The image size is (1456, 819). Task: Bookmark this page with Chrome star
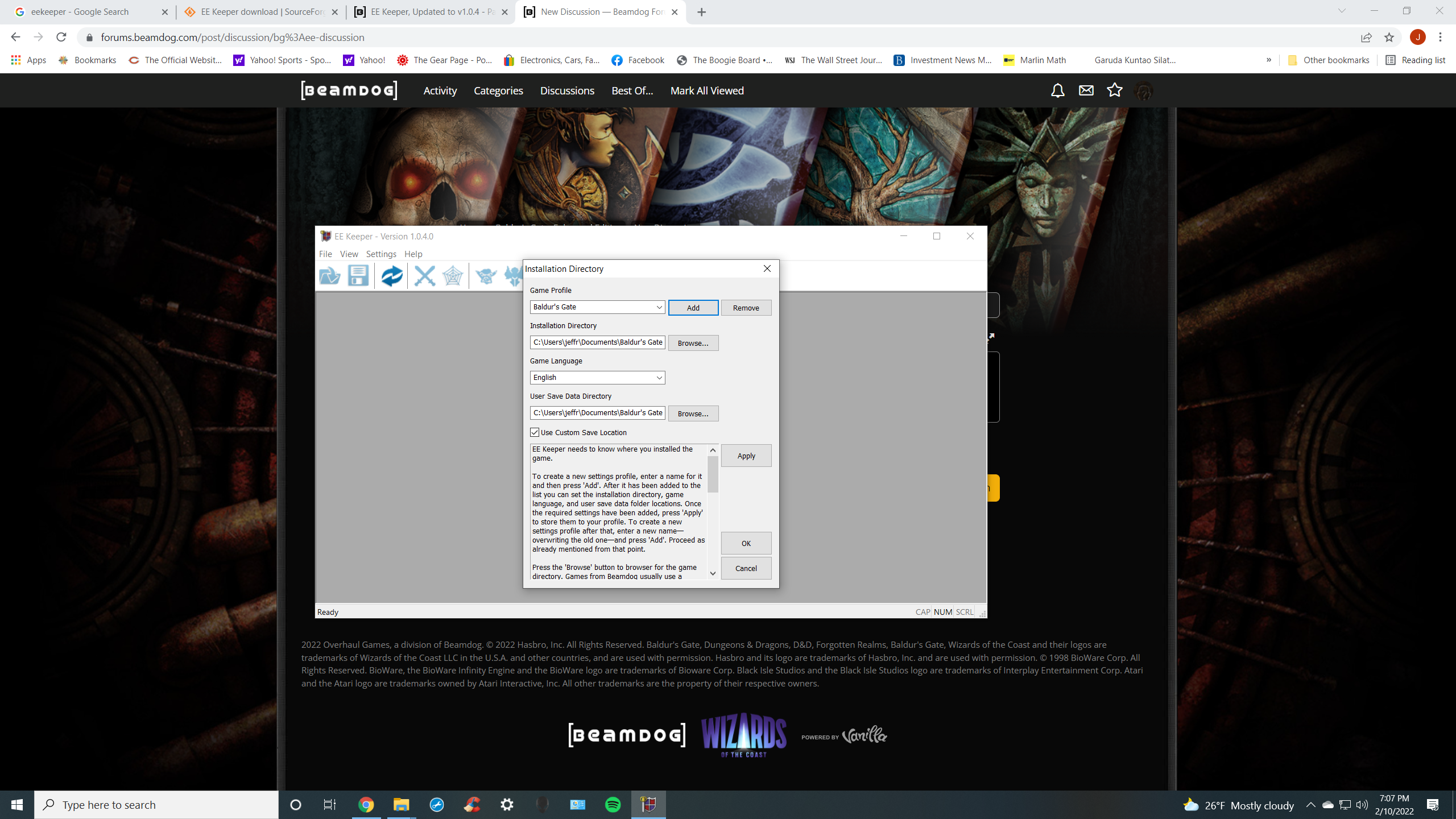[x=1389, y=38]
